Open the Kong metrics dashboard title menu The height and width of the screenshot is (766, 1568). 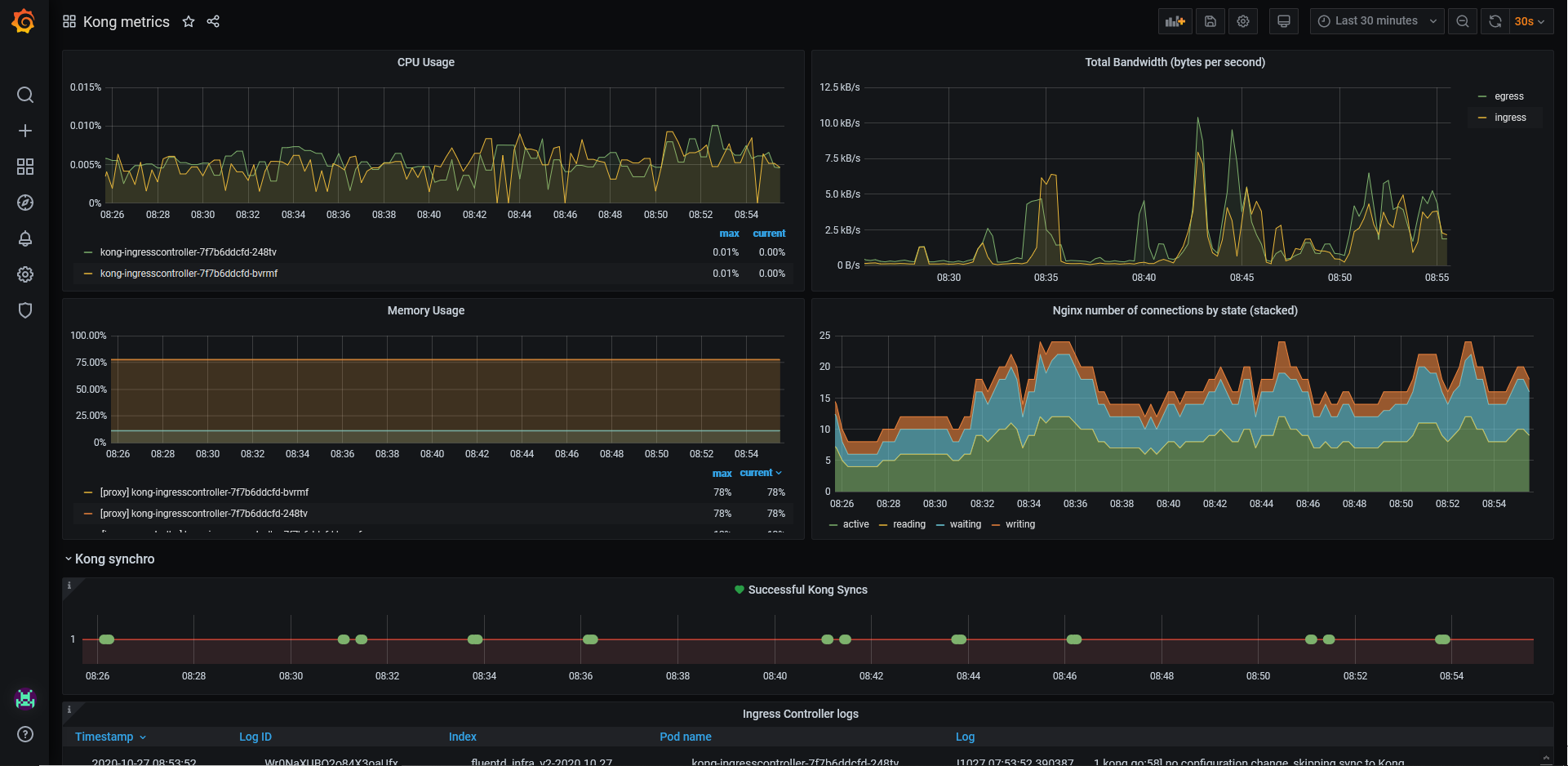tap(127, 21)
